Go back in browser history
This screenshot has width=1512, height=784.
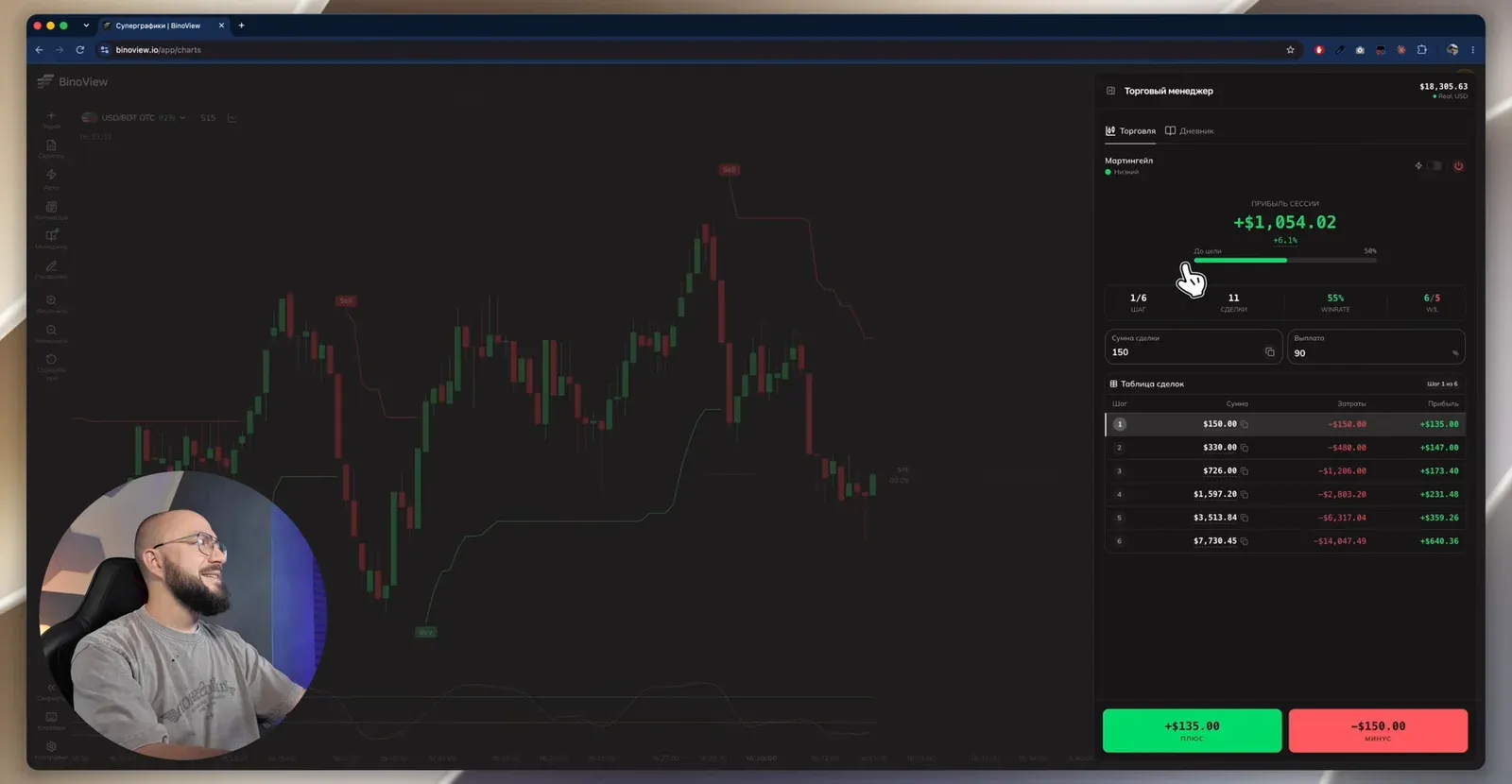click(x=39, y=50)
